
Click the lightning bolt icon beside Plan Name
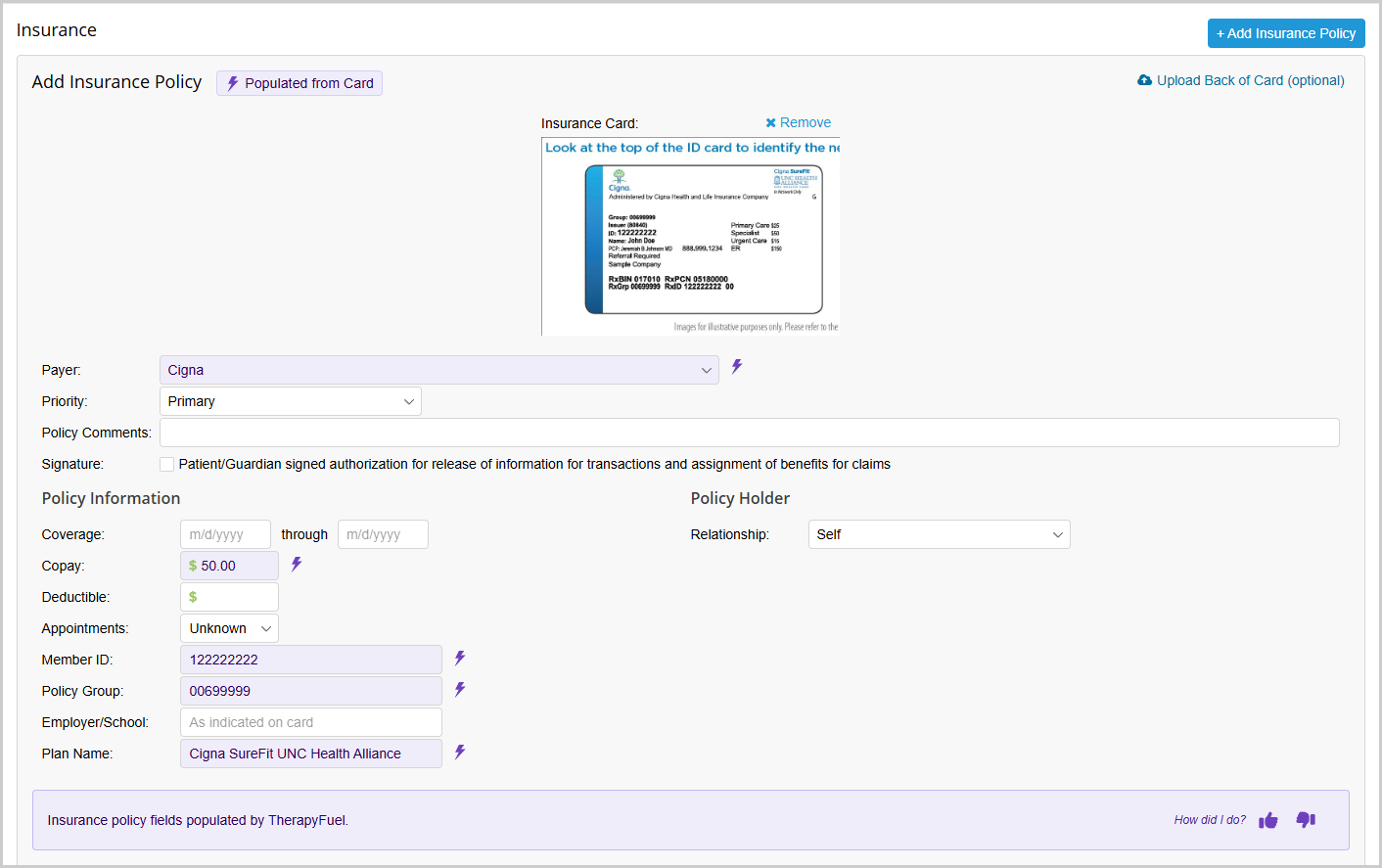460,753
